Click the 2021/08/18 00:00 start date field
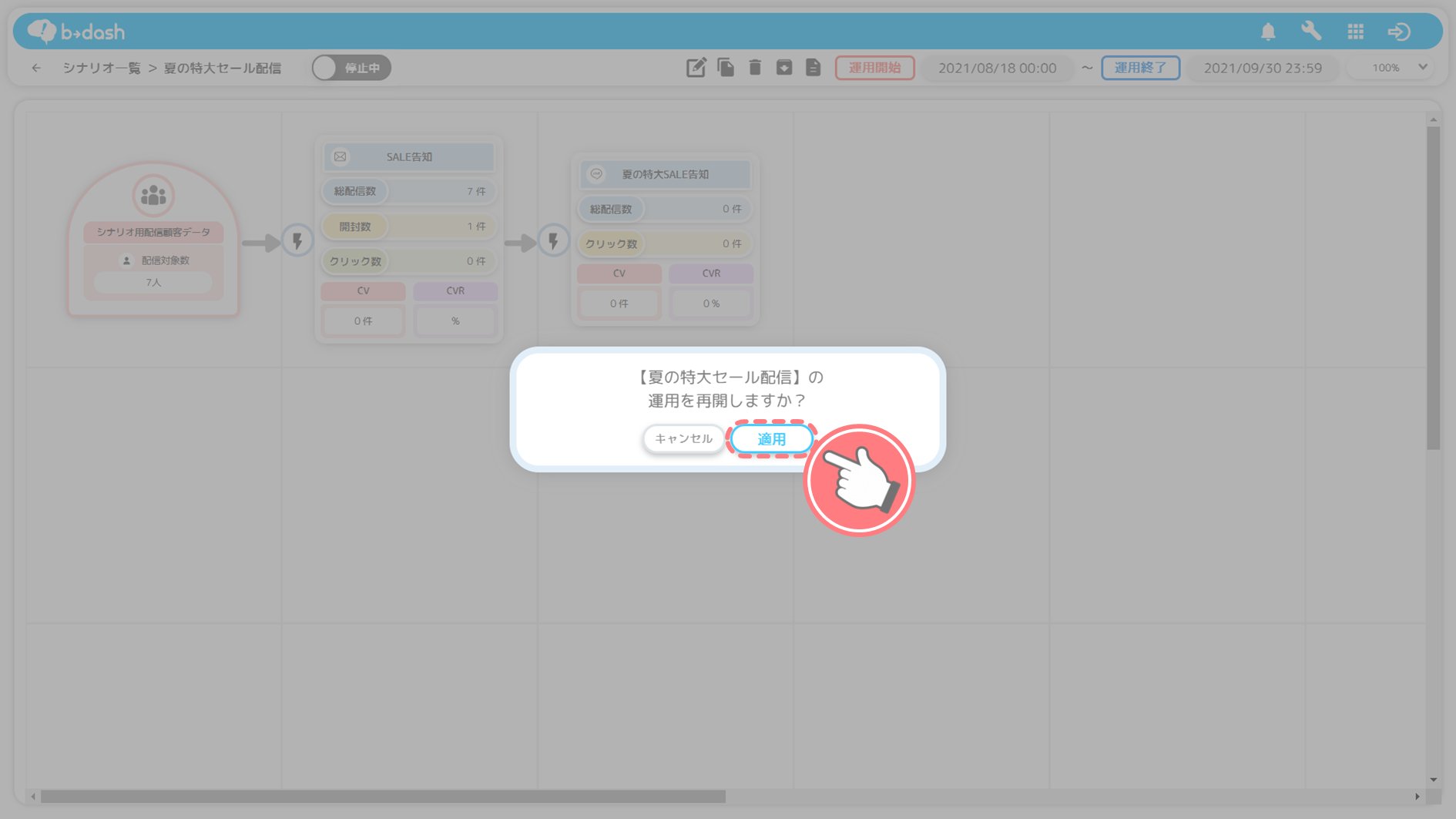 pos(997,68)
